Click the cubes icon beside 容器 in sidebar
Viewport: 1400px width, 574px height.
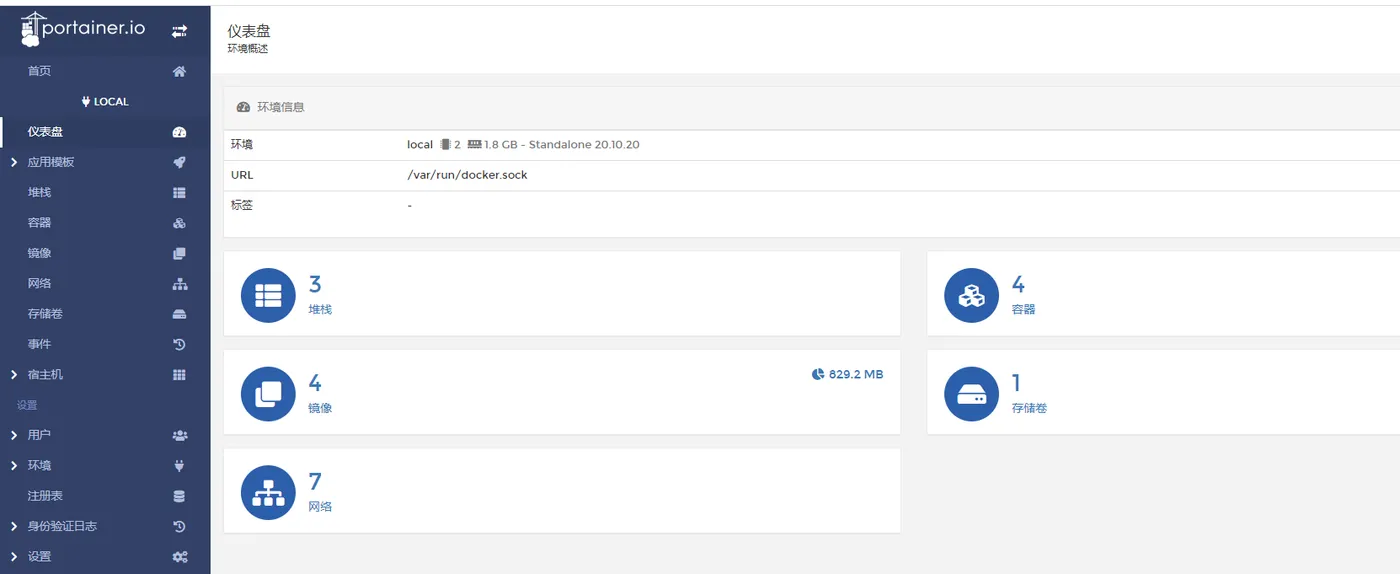(179, 223)
